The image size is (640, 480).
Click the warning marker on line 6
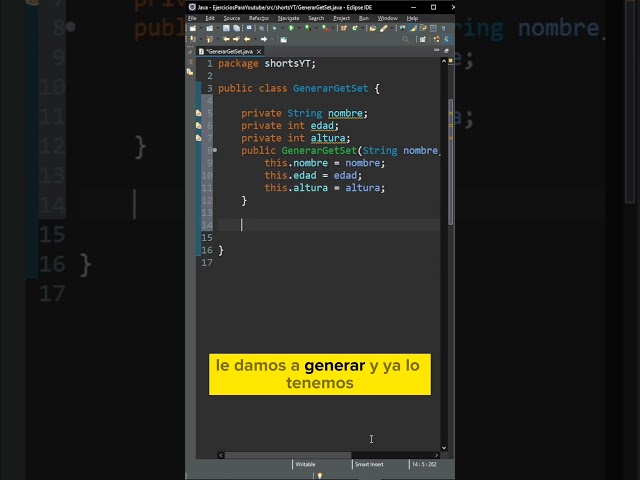pyautogui.click(x=198, y=126)
